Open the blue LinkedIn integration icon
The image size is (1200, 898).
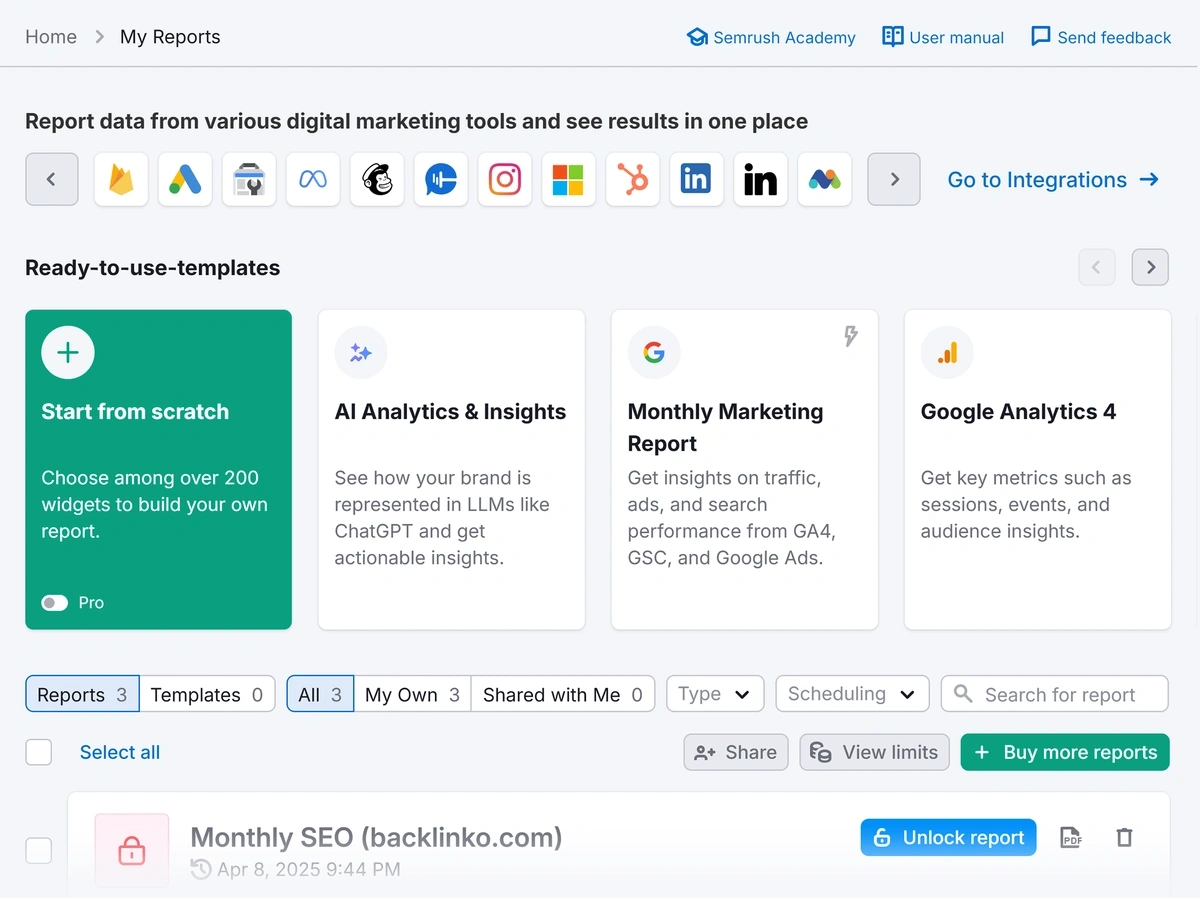[696, 180]
